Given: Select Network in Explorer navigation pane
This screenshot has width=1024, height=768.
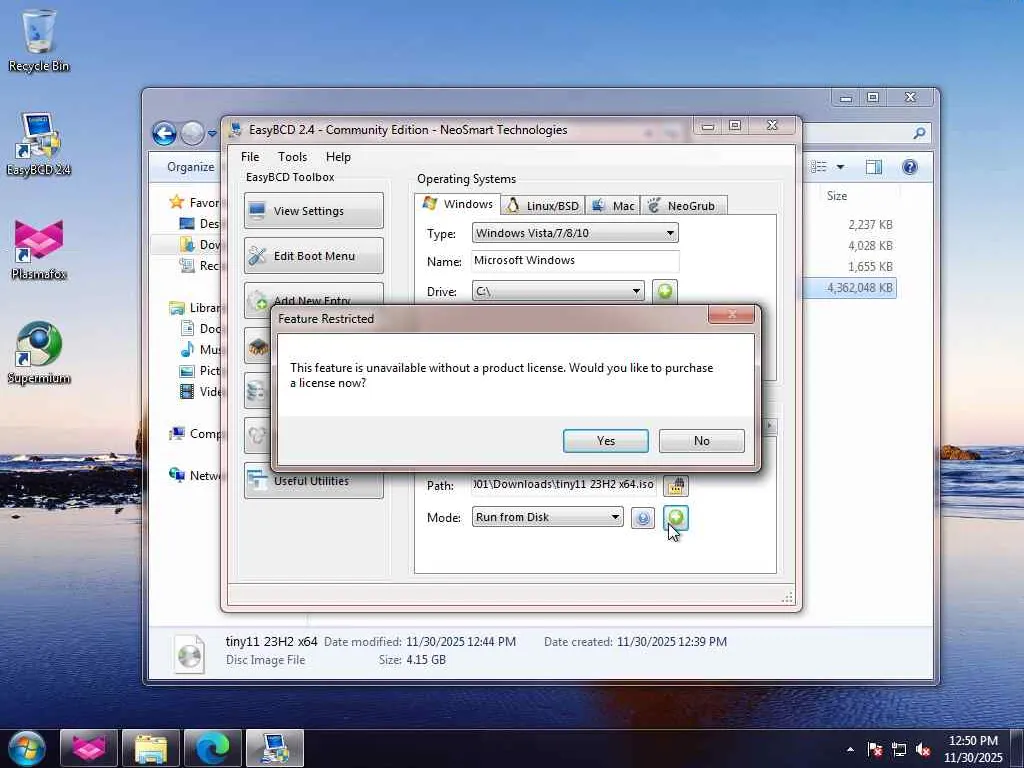Looking at the screenshot, I should pyautogui.click(x=195, y=475).
